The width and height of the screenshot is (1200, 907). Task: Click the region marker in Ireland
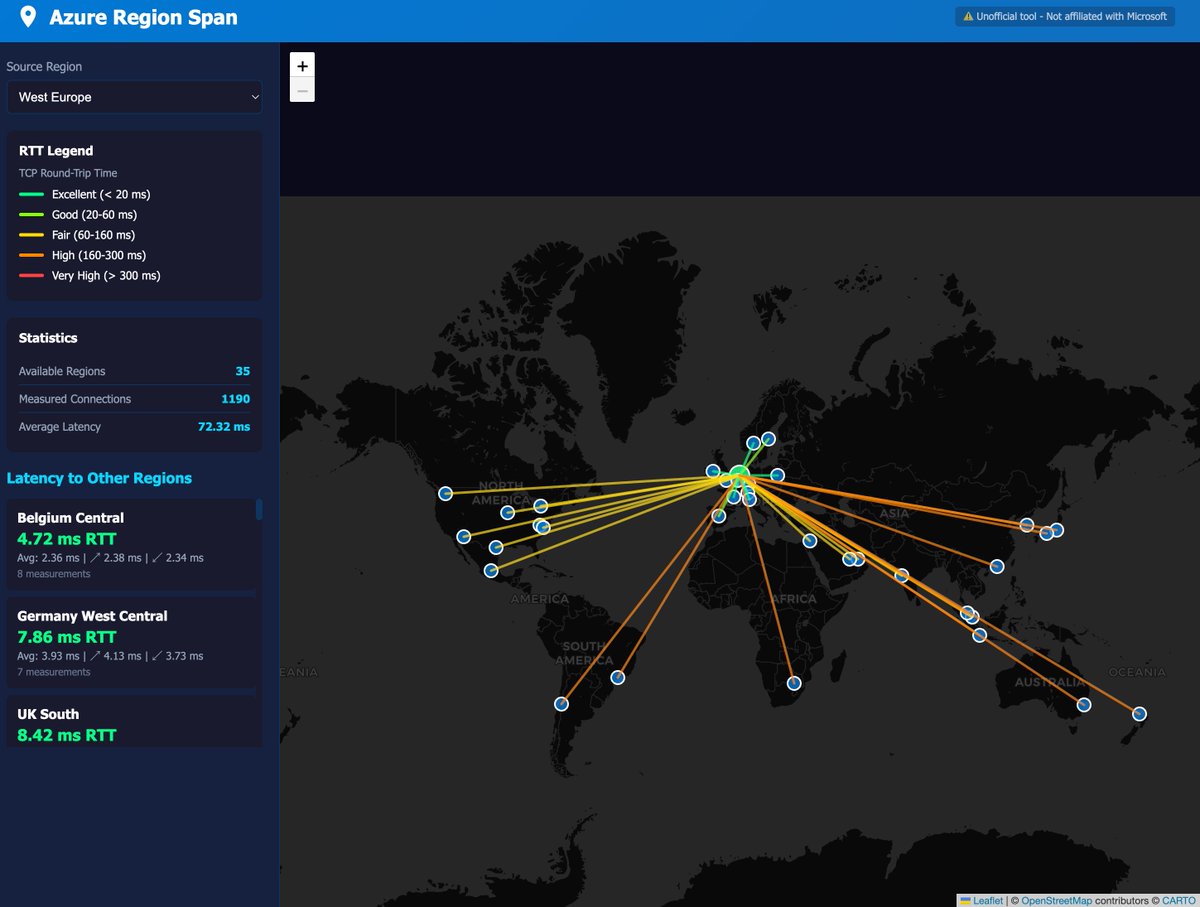point(713,471)
